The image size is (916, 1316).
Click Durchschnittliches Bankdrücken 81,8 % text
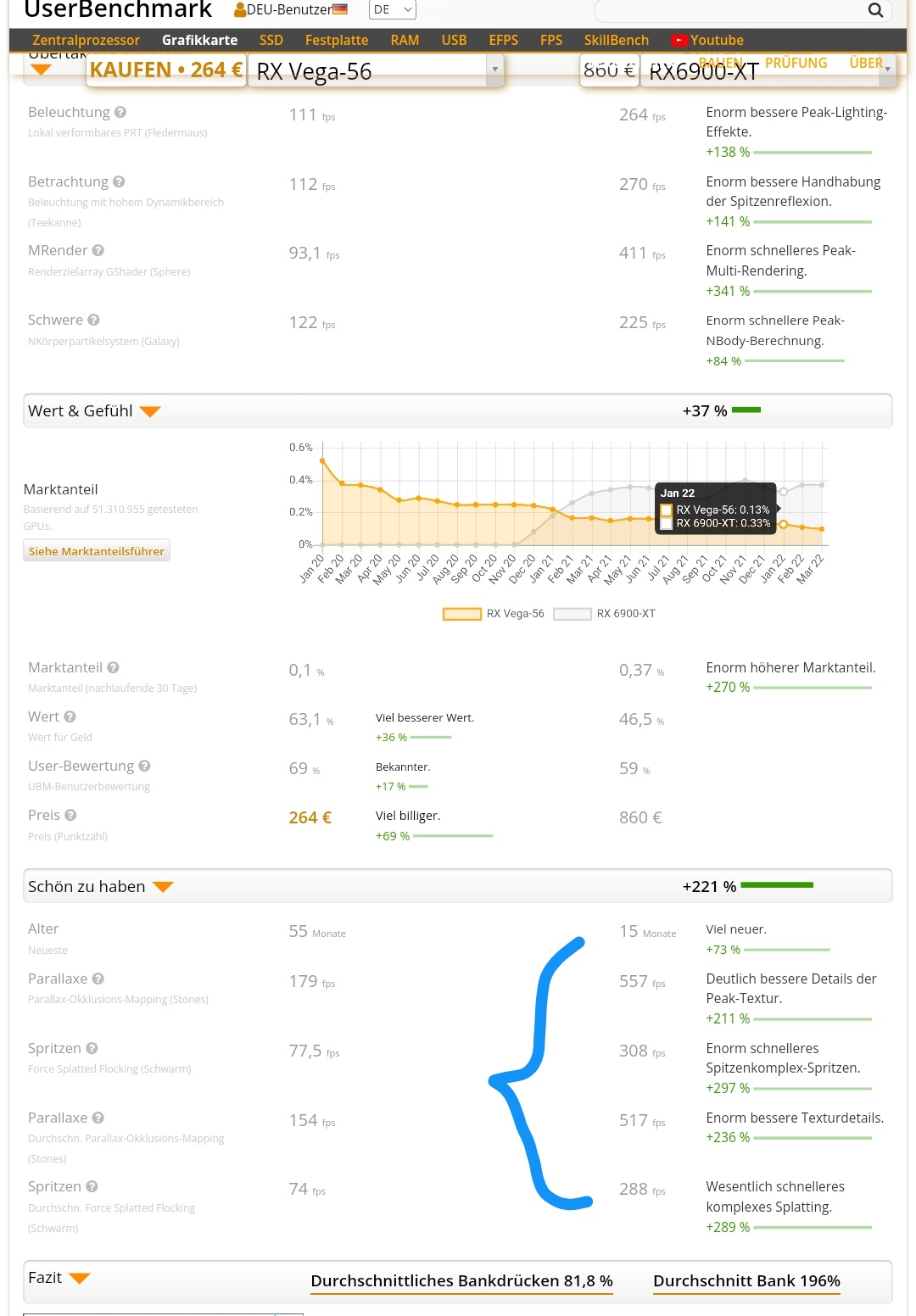(461, 1280)
